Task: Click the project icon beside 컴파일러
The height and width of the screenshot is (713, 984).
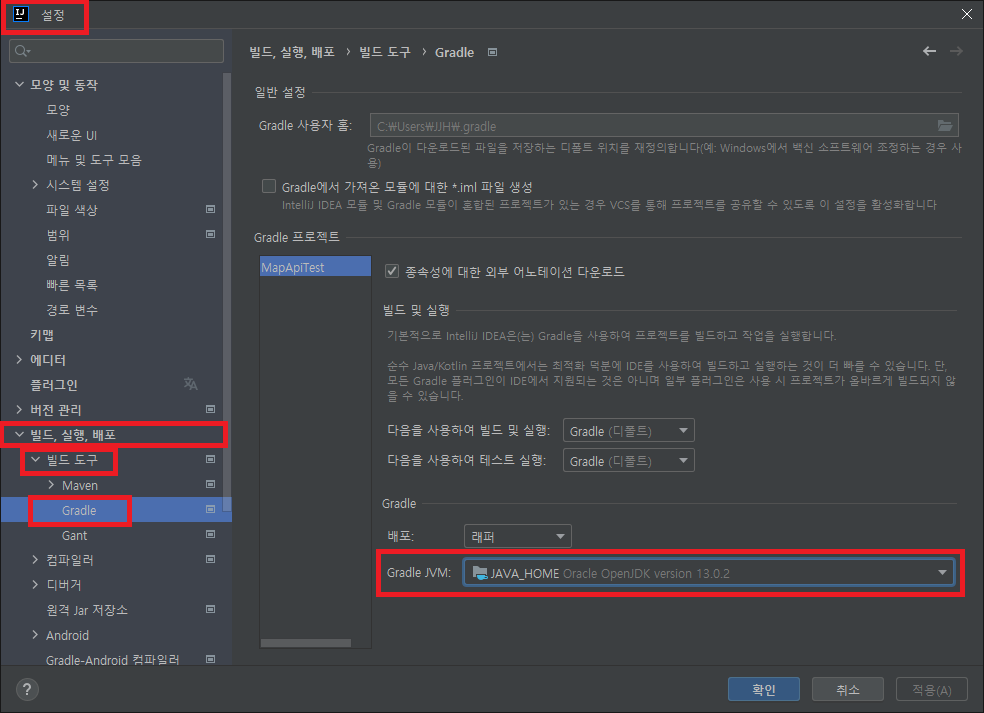Action: (x=211, y=559)
